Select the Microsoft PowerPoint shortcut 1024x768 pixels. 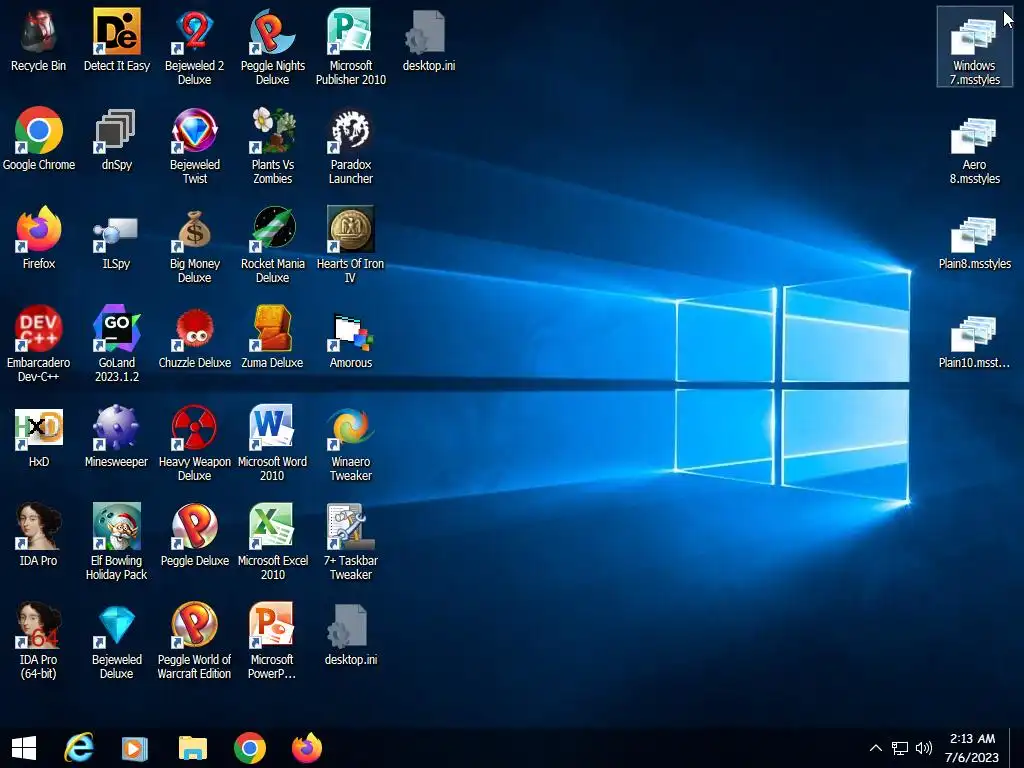(x=272, y=641)
